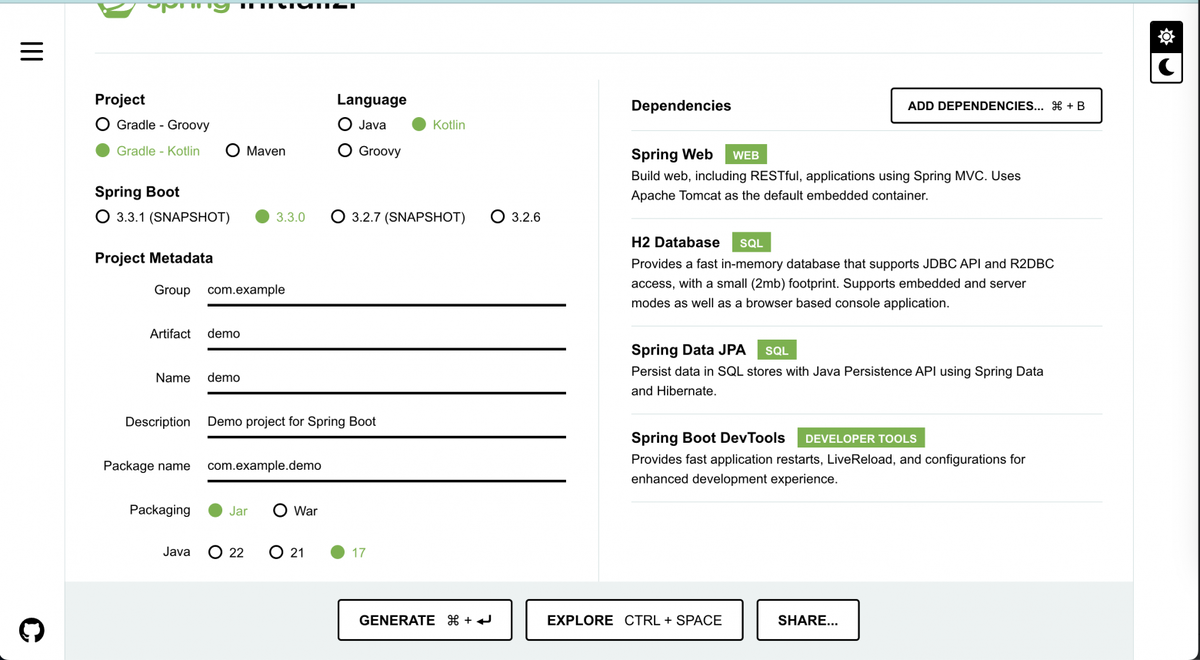Edit the Group field com.example
The height and width of the screenshot is (660, 1200).
pyautogui.click(x=386, y=290)
